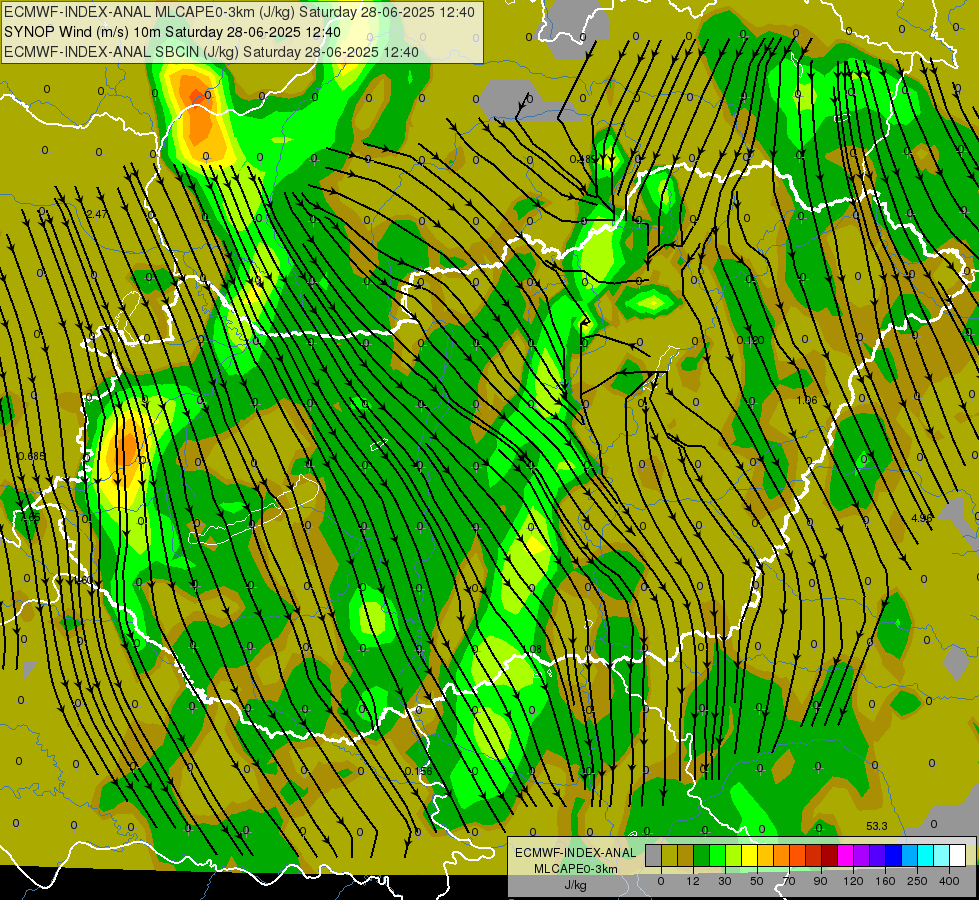Click the 4.96 value on the map

(x=922, y=518)
